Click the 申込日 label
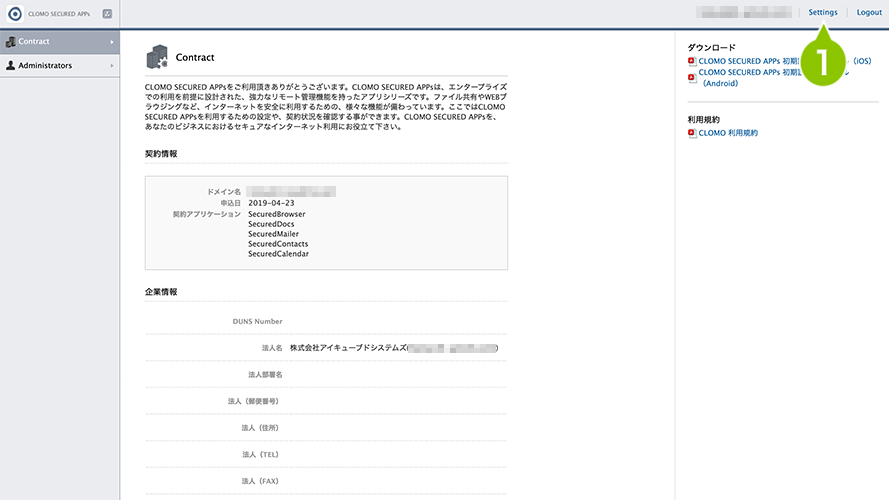This screenshot has height=500, width=889. tap(231, 203)
